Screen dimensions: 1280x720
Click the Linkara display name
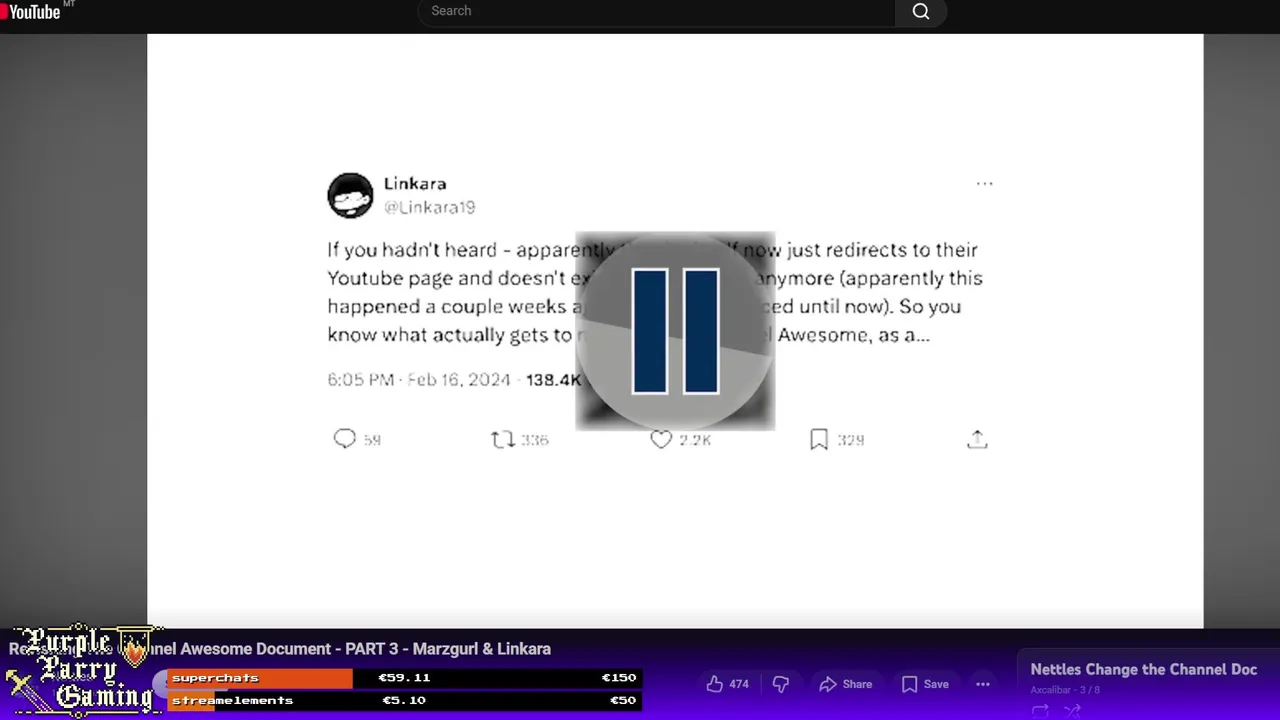tap(415, 184)
